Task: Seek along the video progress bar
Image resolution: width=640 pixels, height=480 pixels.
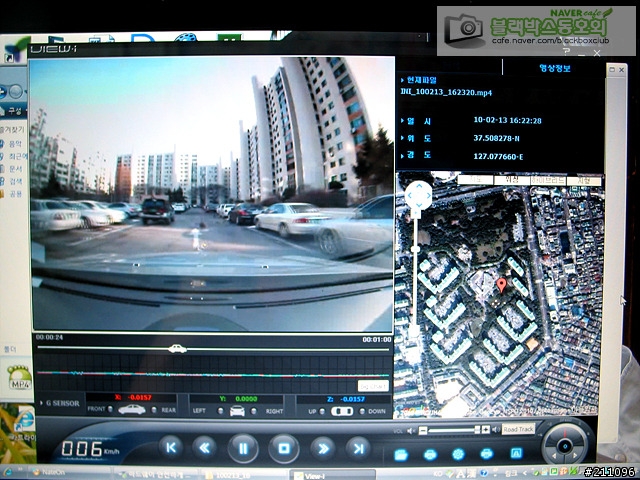Action: [213, 349]
